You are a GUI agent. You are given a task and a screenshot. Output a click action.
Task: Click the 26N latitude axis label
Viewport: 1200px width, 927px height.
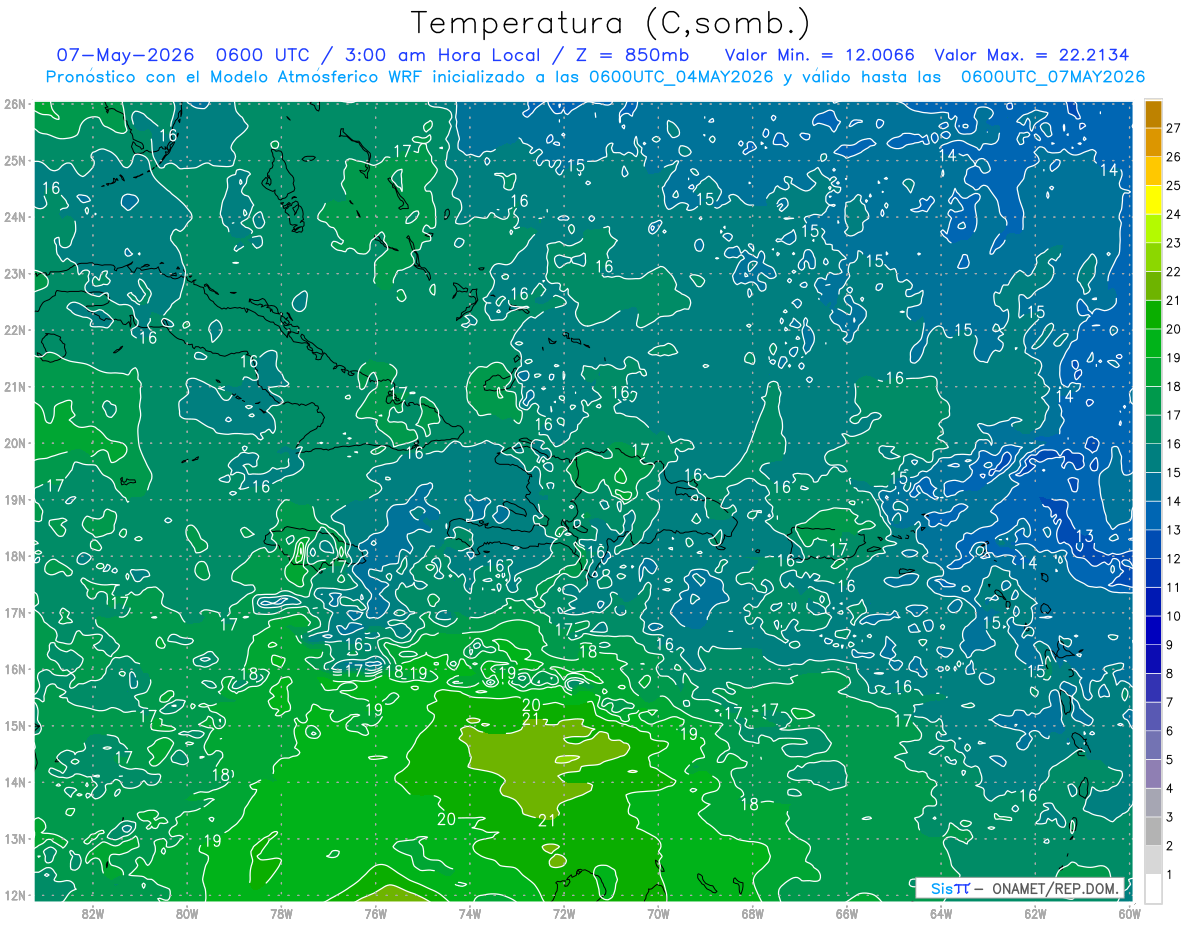[x=14, y=104]
